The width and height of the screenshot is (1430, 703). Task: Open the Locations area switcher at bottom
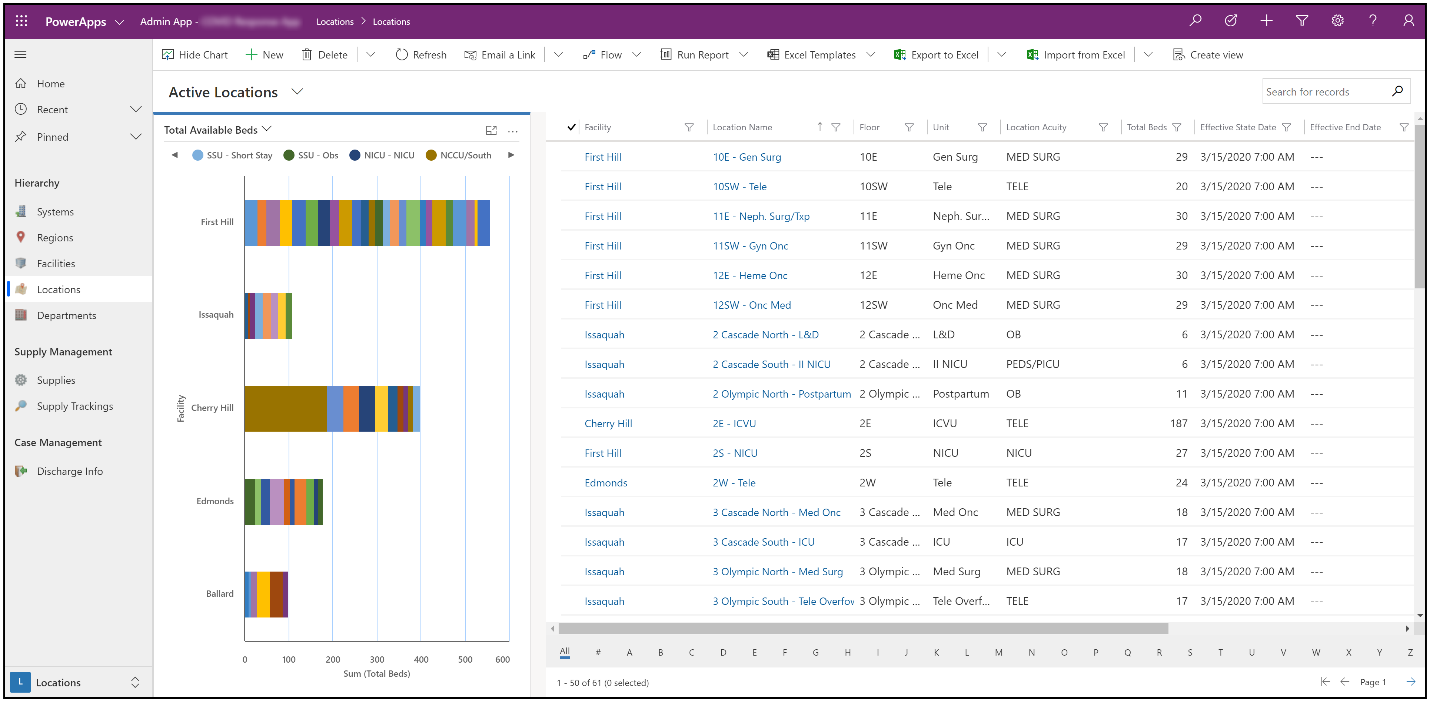78,682
